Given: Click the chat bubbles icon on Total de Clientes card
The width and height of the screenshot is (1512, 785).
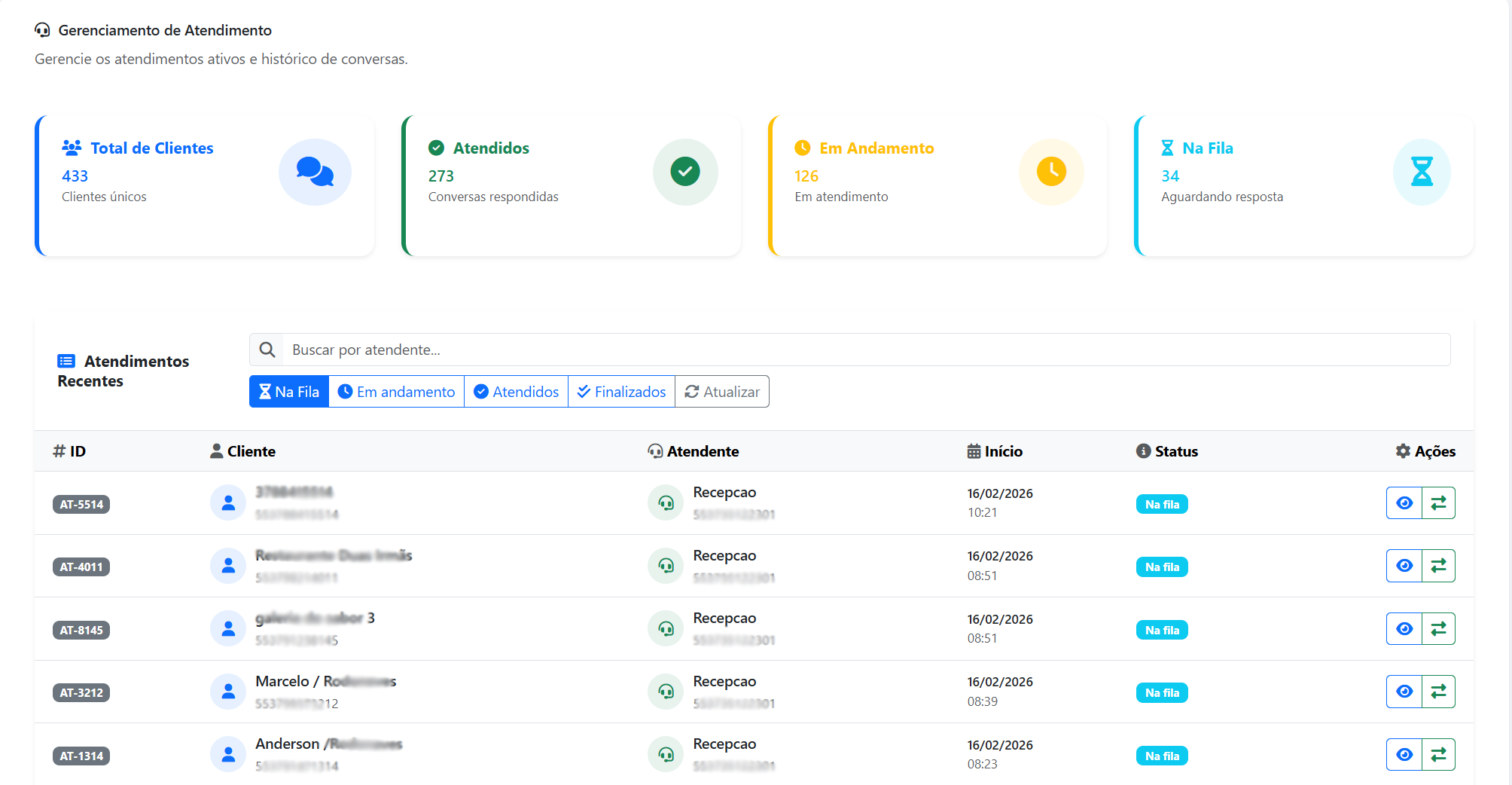Looking at the screenshot, I should 315,172.
